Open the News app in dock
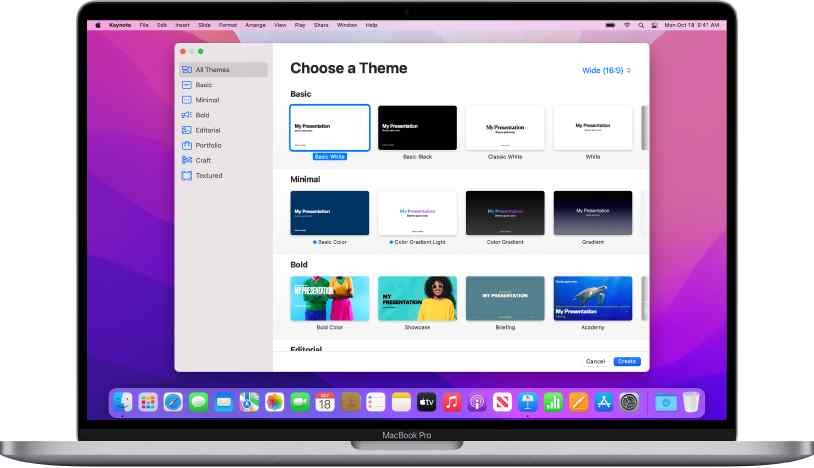Screen dimensions: 814x468 502,402
